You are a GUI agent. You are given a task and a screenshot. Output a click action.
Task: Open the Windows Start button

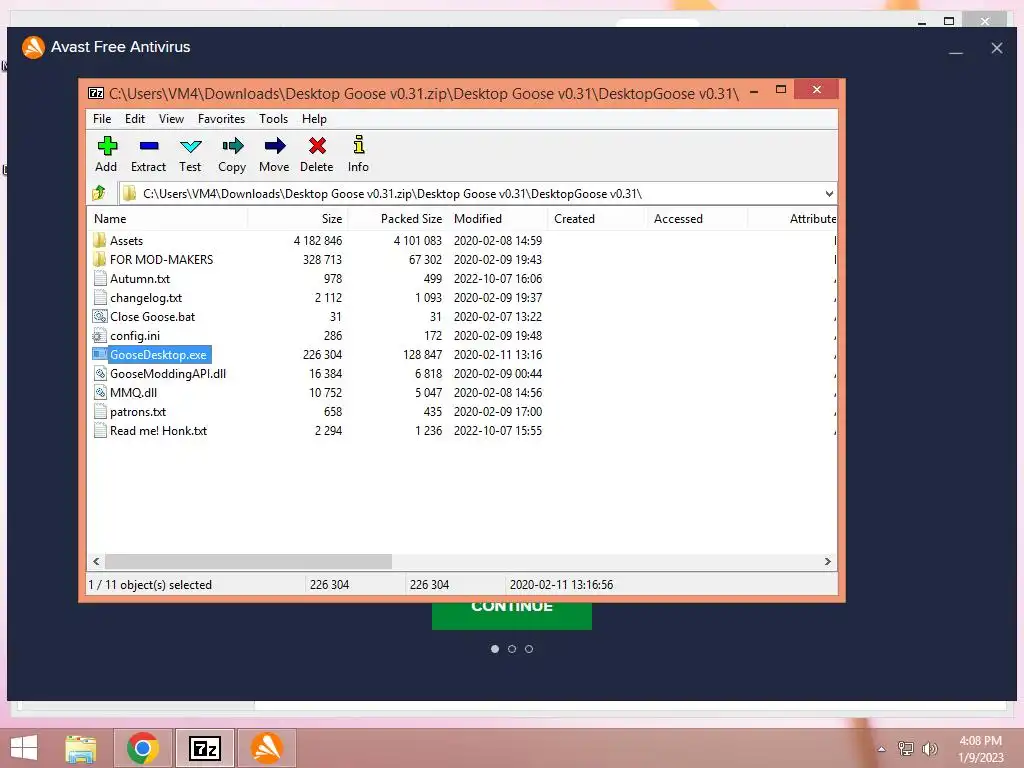(24, 748)
